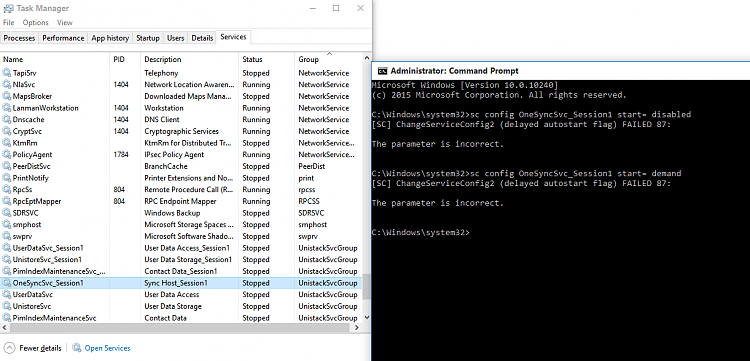Click the SDRSVC service gear icon

[6, 213]
